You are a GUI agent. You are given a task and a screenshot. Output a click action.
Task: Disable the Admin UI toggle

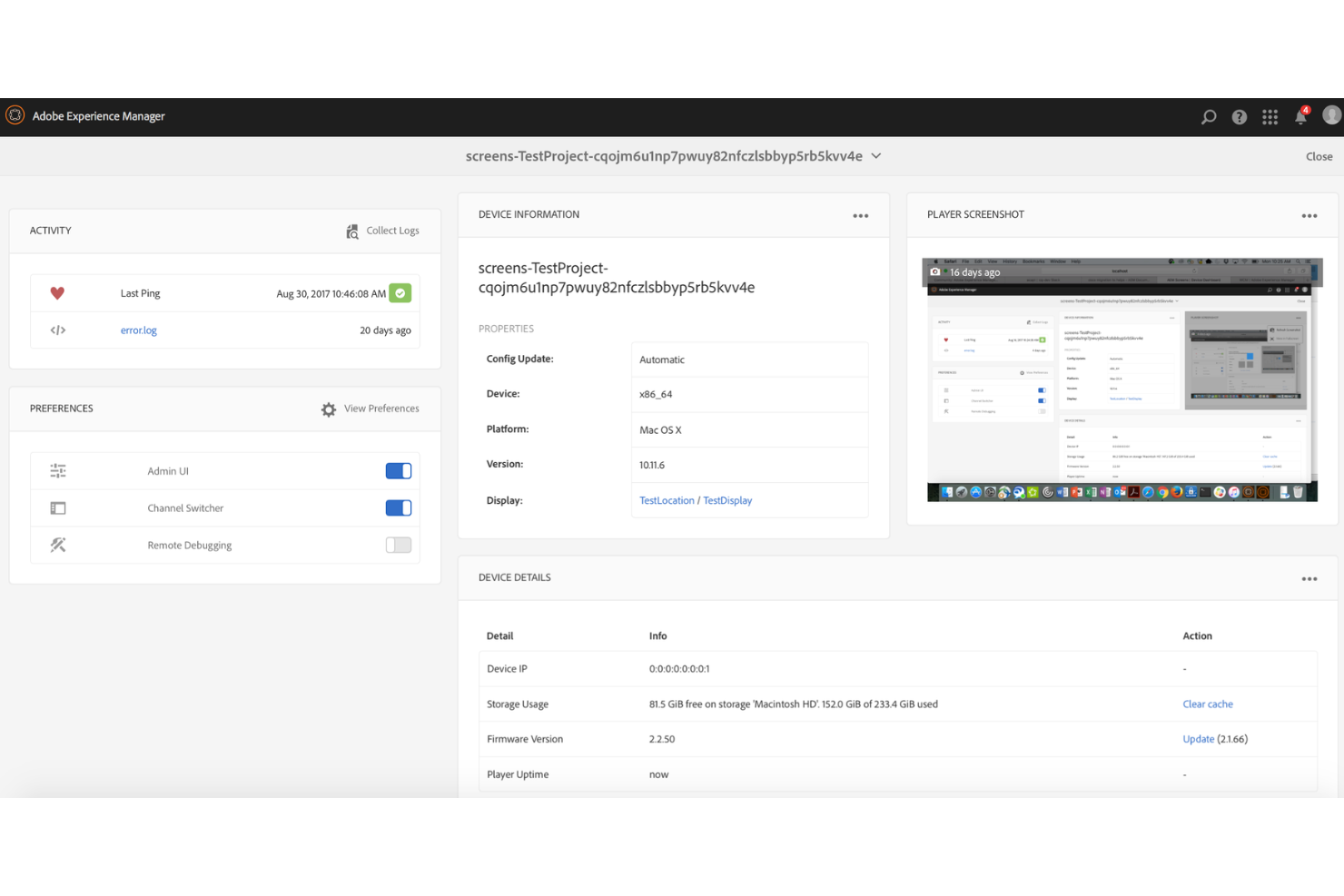(x=398, y=470)
